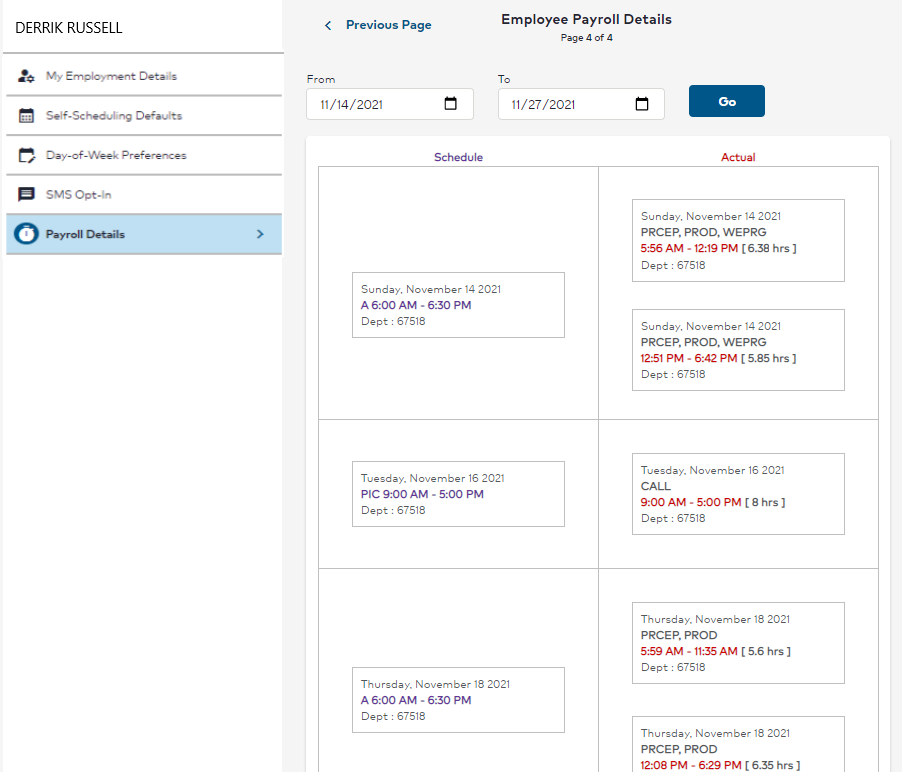Click the Previous Page link

pos(388,25)
